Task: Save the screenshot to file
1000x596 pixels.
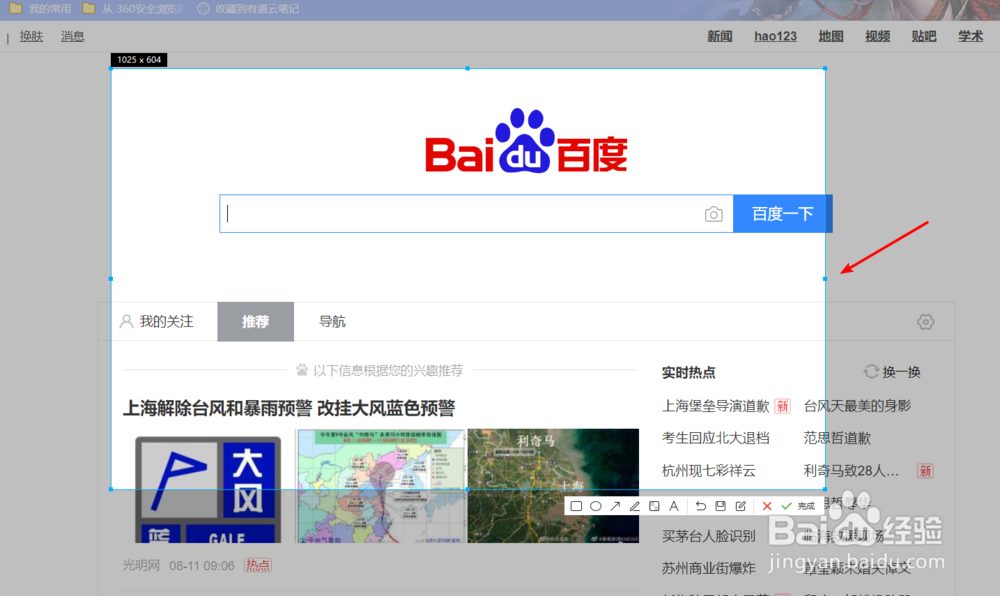Action: pos(721,506)
